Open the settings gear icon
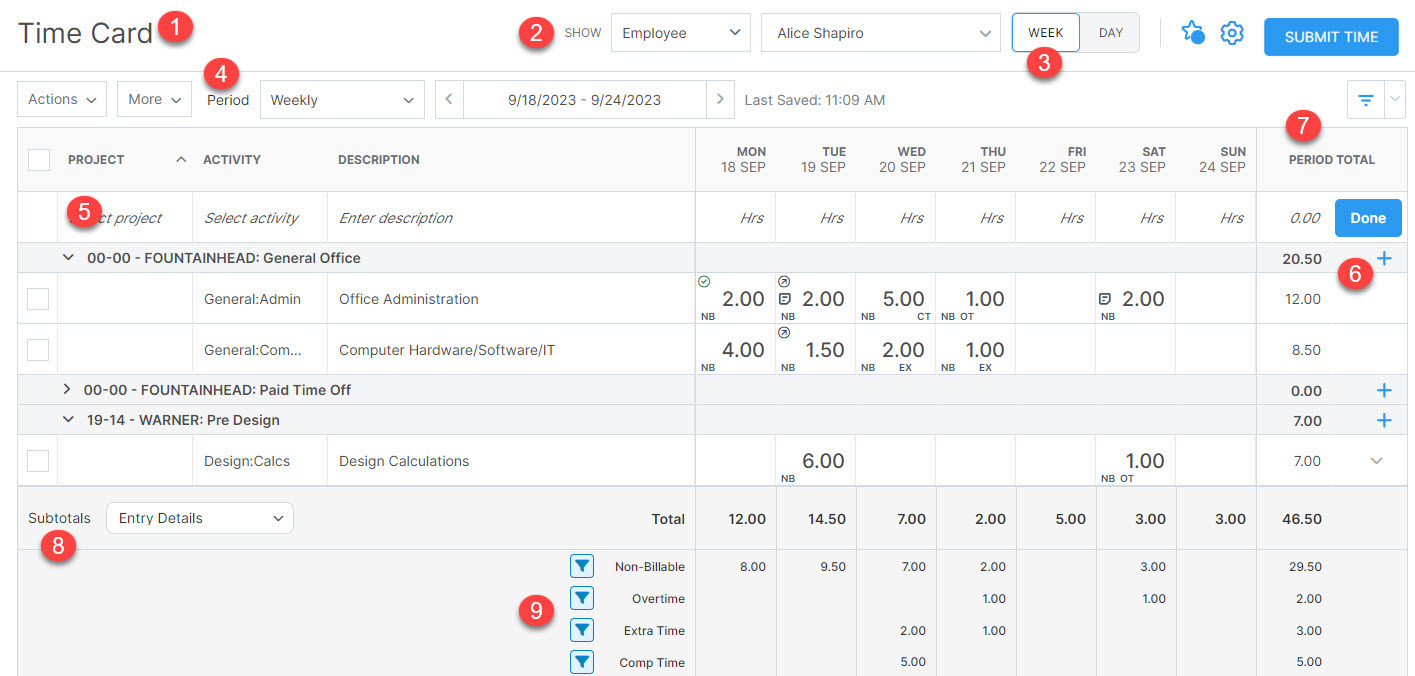This screenshot has width=1415, height=676. tap(1232, 34)
